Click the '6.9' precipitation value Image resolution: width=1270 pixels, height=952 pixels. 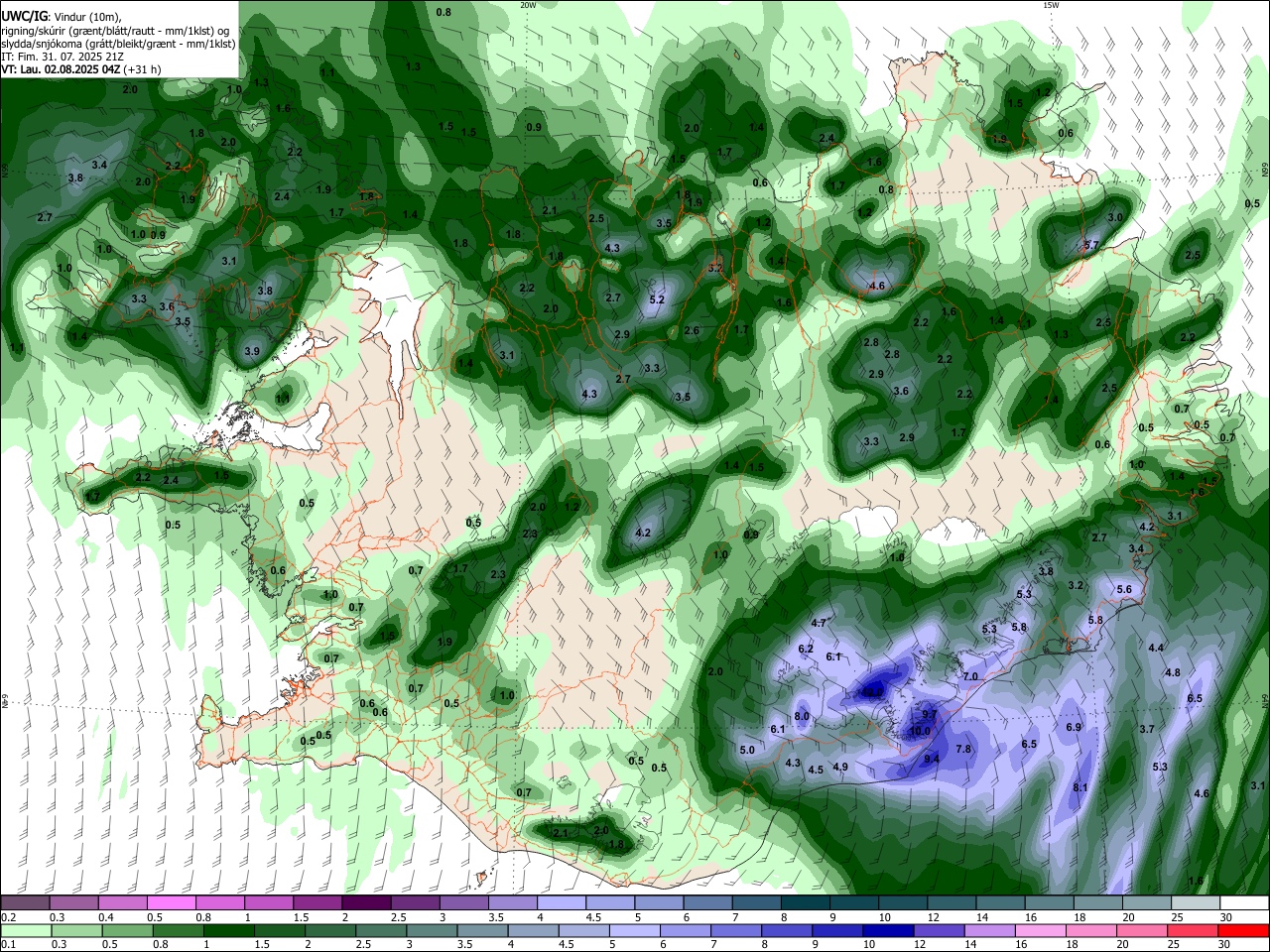(x=1074, y=727)
